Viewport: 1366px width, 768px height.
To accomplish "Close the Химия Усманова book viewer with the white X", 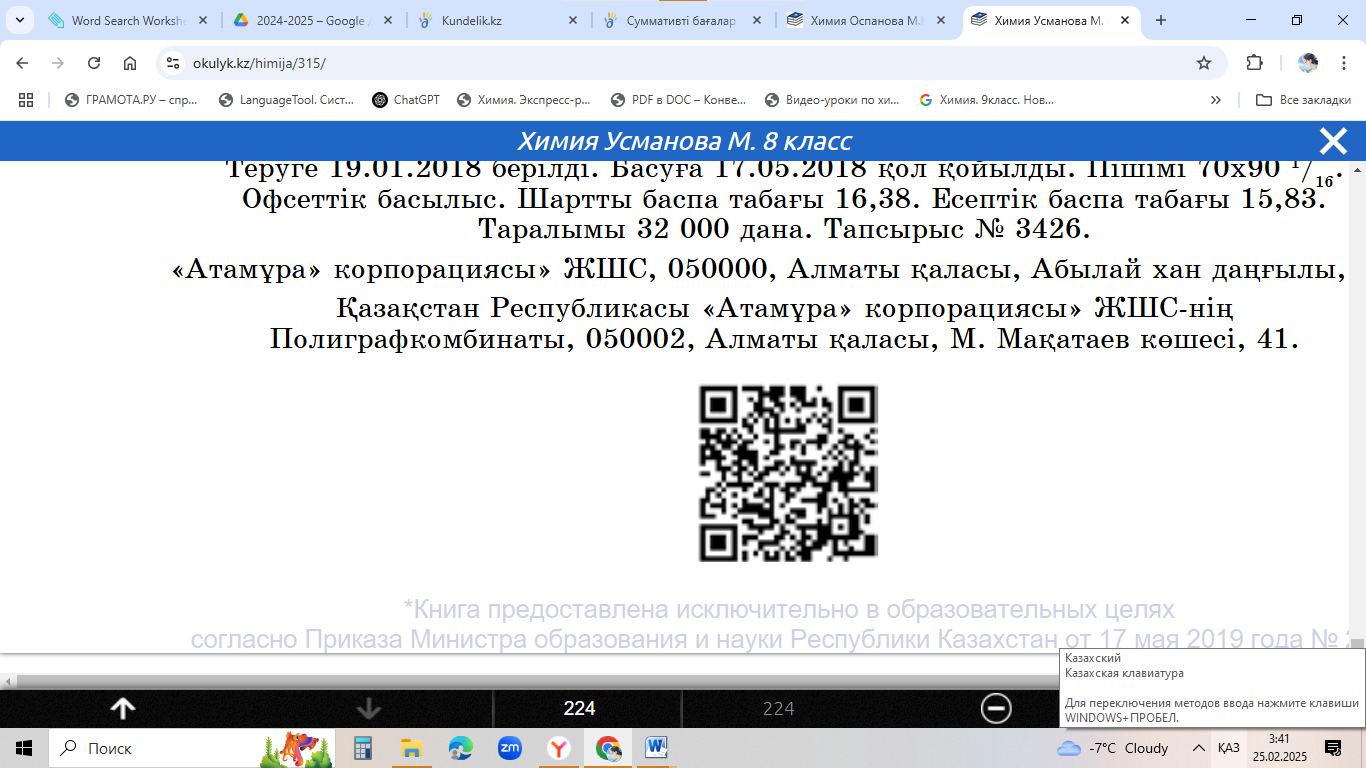I will [x=1333, y=141].
